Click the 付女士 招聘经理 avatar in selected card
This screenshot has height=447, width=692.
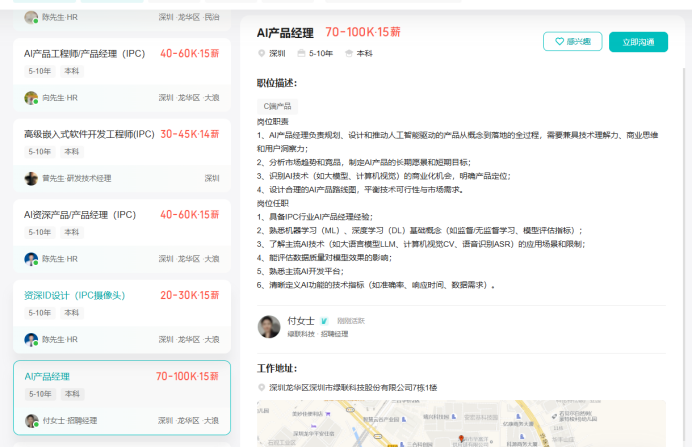pyautogui.click(x=31, y=421)
